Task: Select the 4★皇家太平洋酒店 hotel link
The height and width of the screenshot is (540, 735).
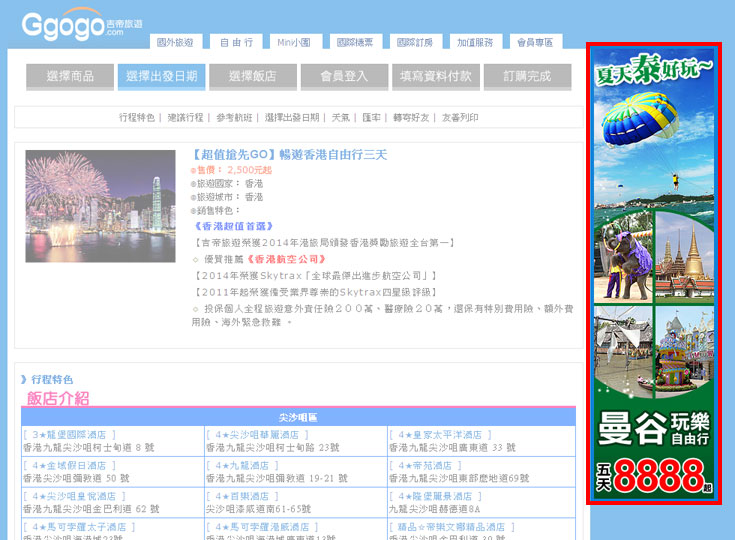Action: click(x=436, y=435)
